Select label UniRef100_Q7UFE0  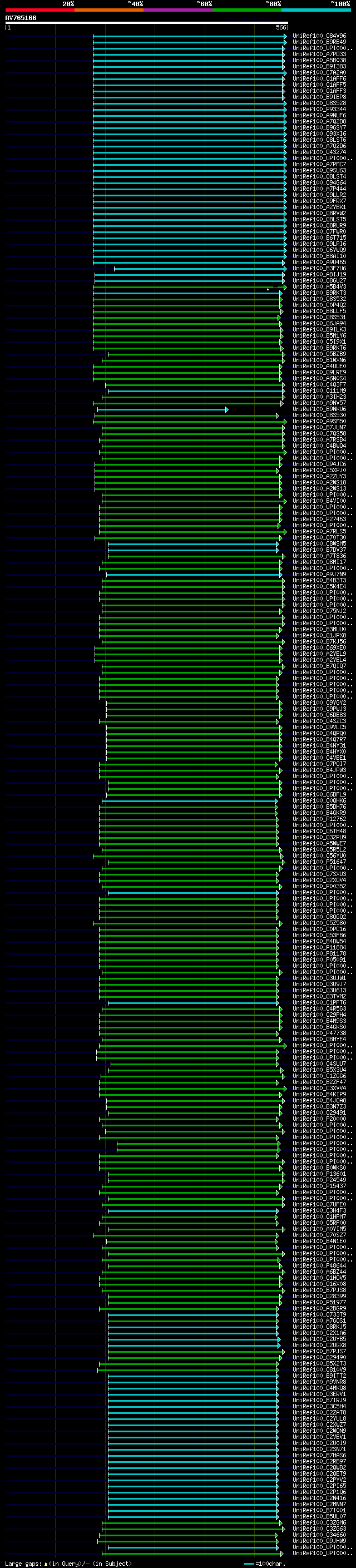coord(319,1205)
